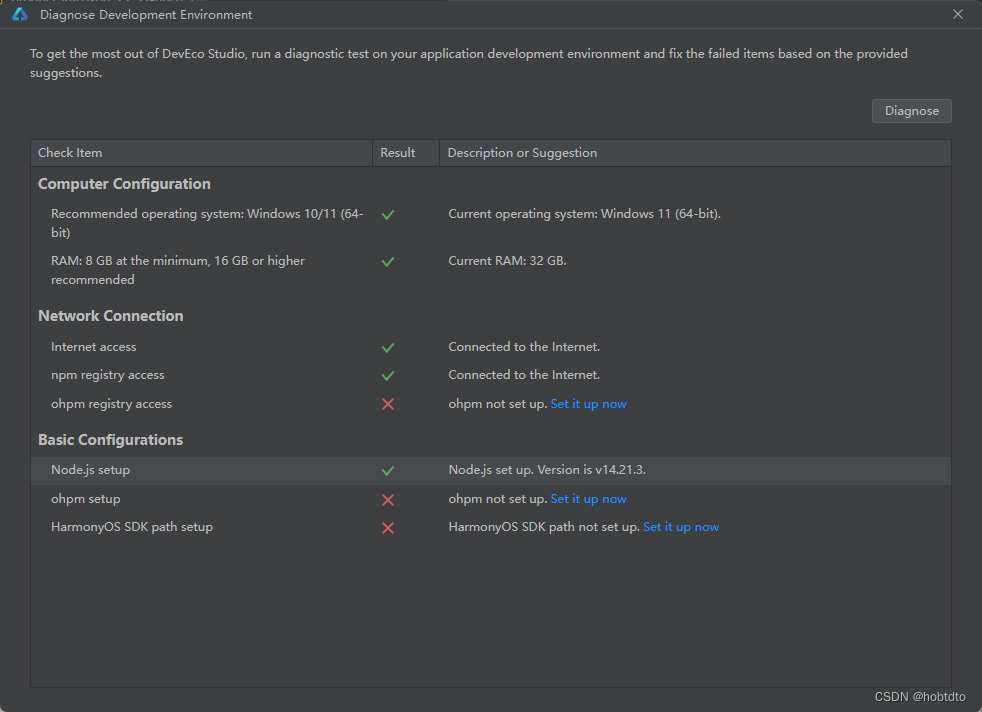Close the Diagnose Development Environment dialog
This screenshot has height=712, width=982.
(958, 14)
